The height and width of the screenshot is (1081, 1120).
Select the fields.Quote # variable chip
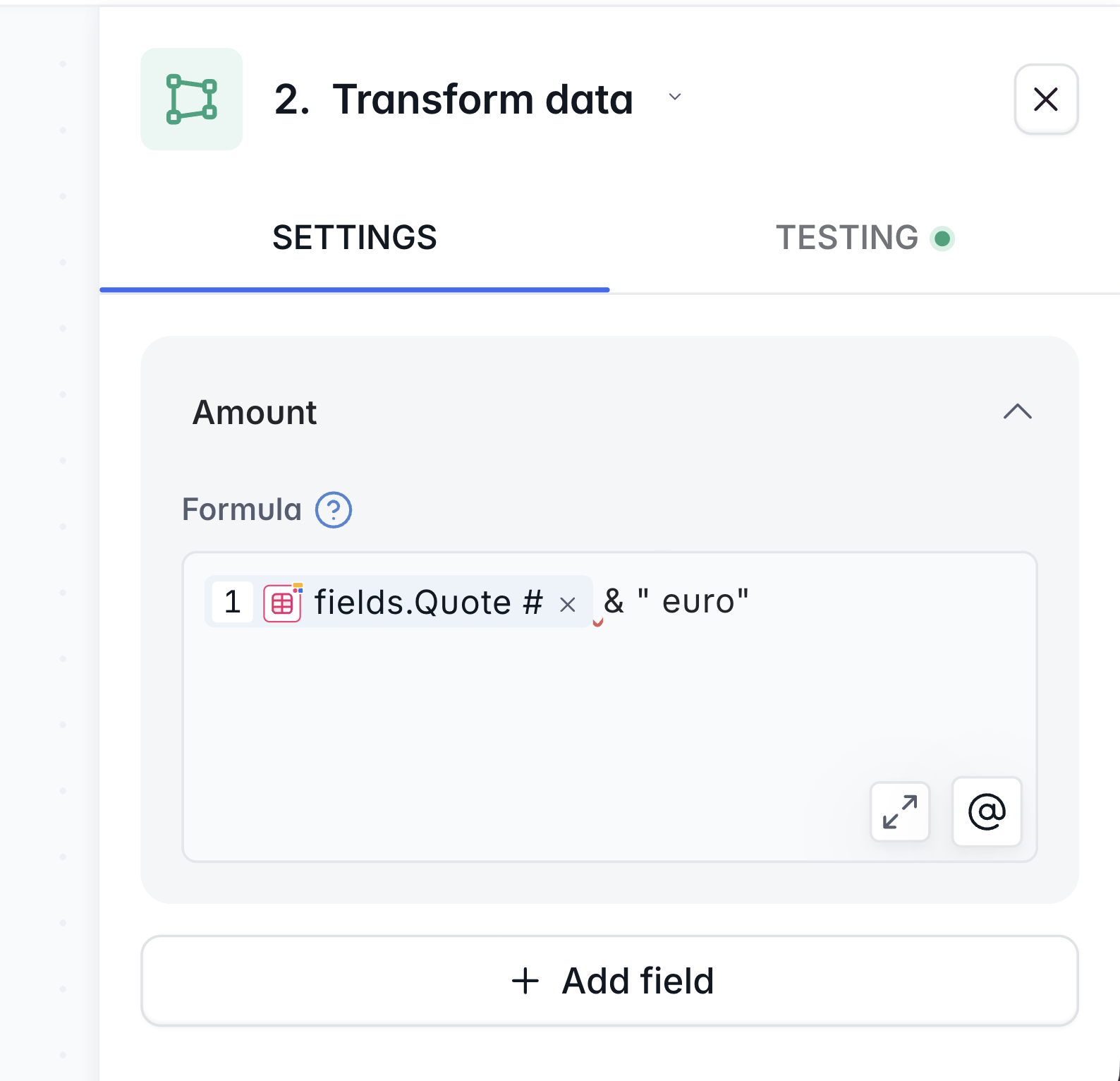[428, 603]
